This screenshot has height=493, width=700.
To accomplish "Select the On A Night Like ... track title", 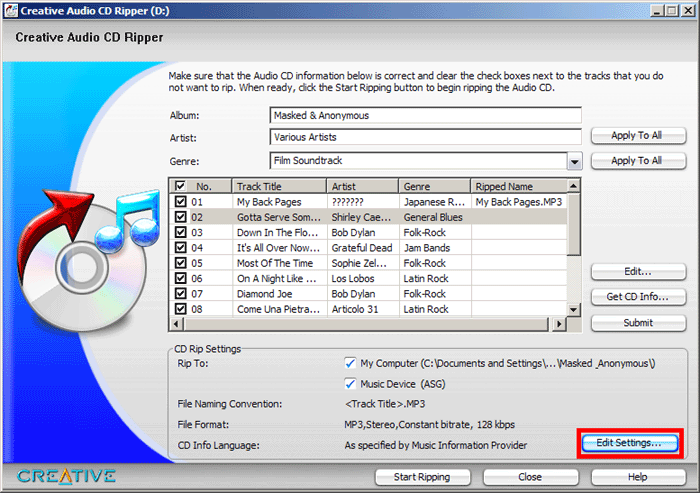I will 277,279.
